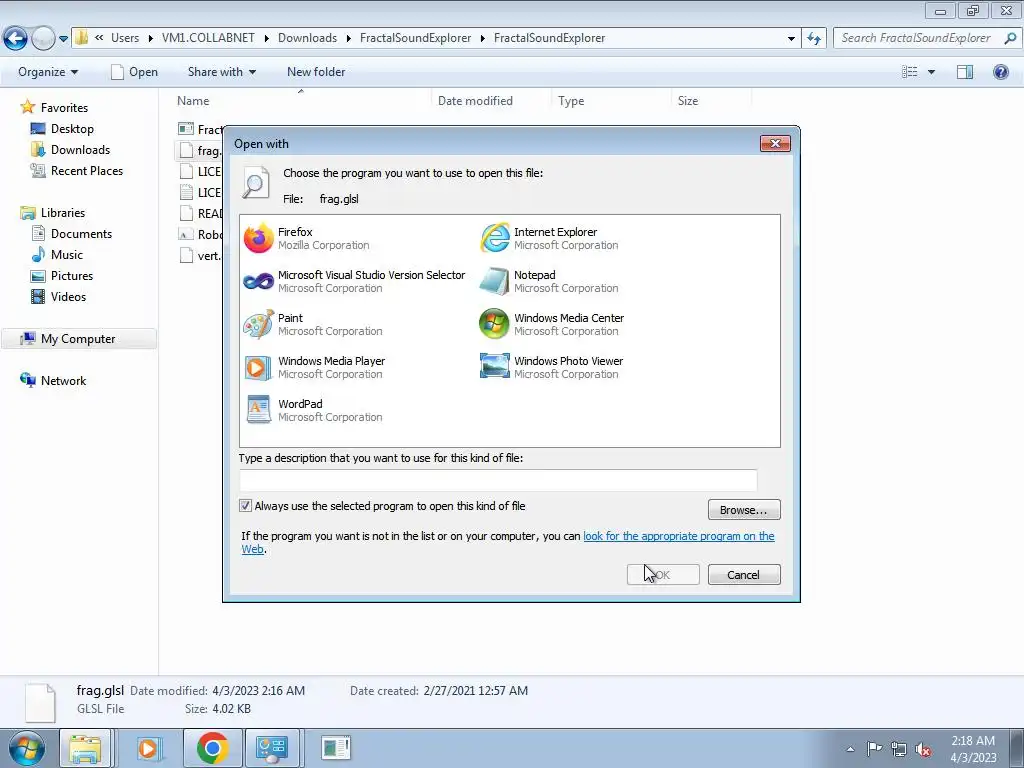Change view using the view icon button
The width and height of the screenshot is (1024, 768).
tap(910, 72)
